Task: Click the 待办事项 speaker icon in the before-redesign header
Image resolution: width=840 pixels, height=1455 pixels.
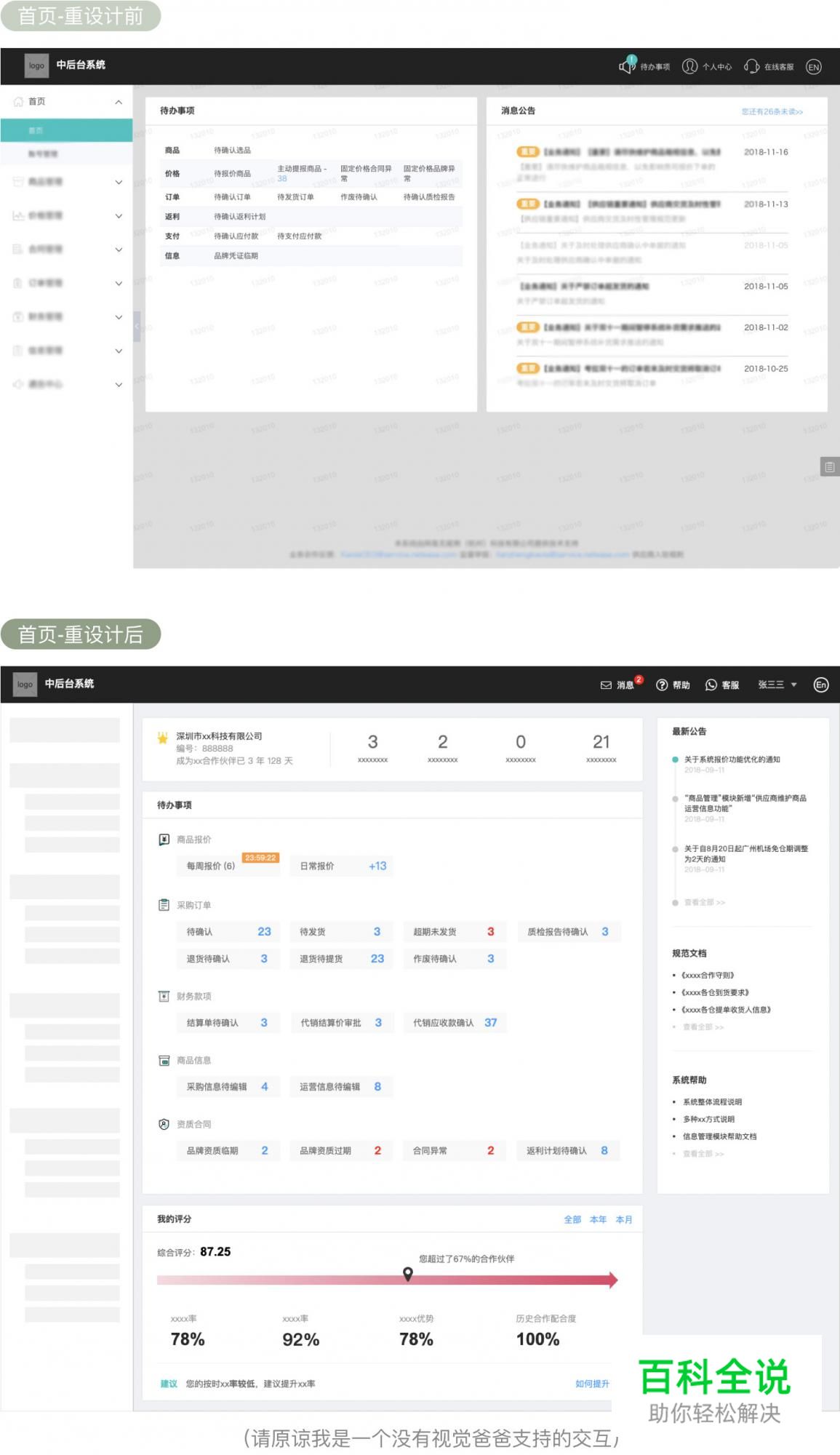Action: [x=627, y=65]
